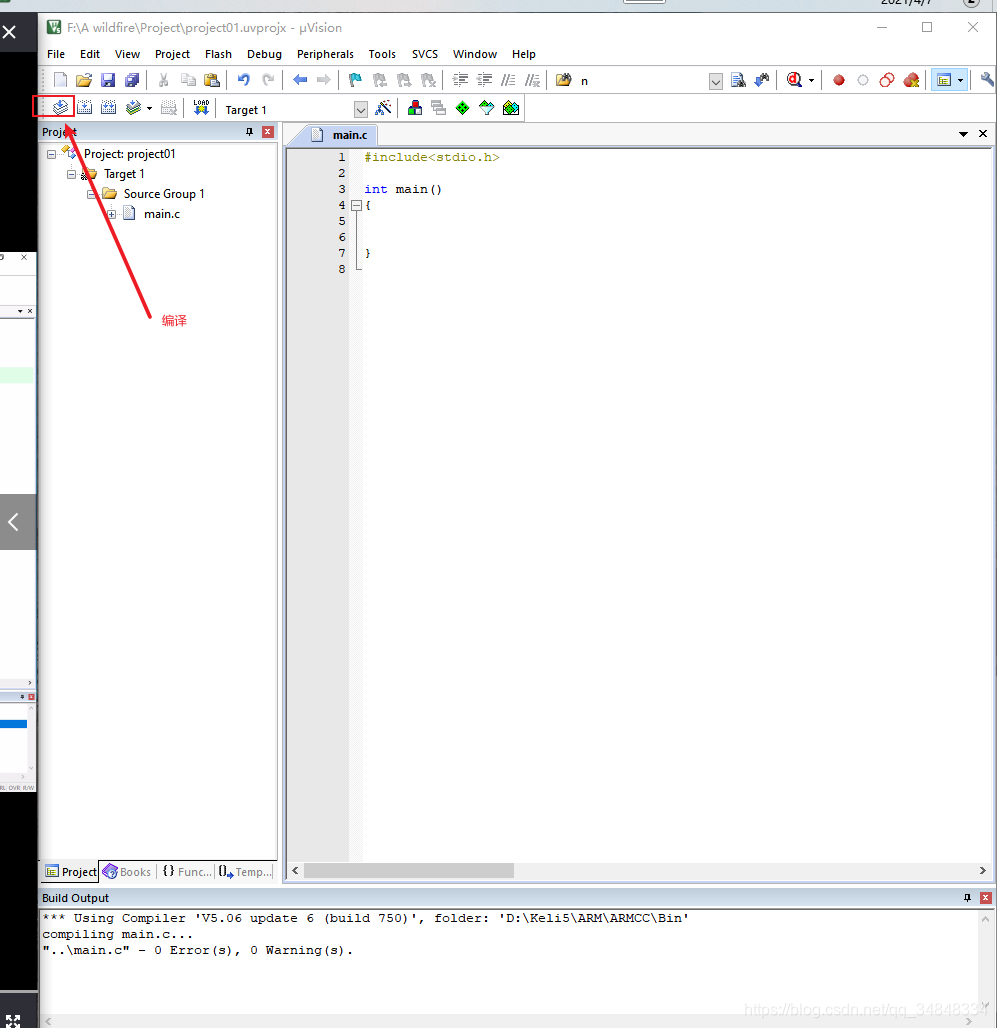Click the Save All icon
This screenshot has width=997, height=1028.
click(132, 80)
